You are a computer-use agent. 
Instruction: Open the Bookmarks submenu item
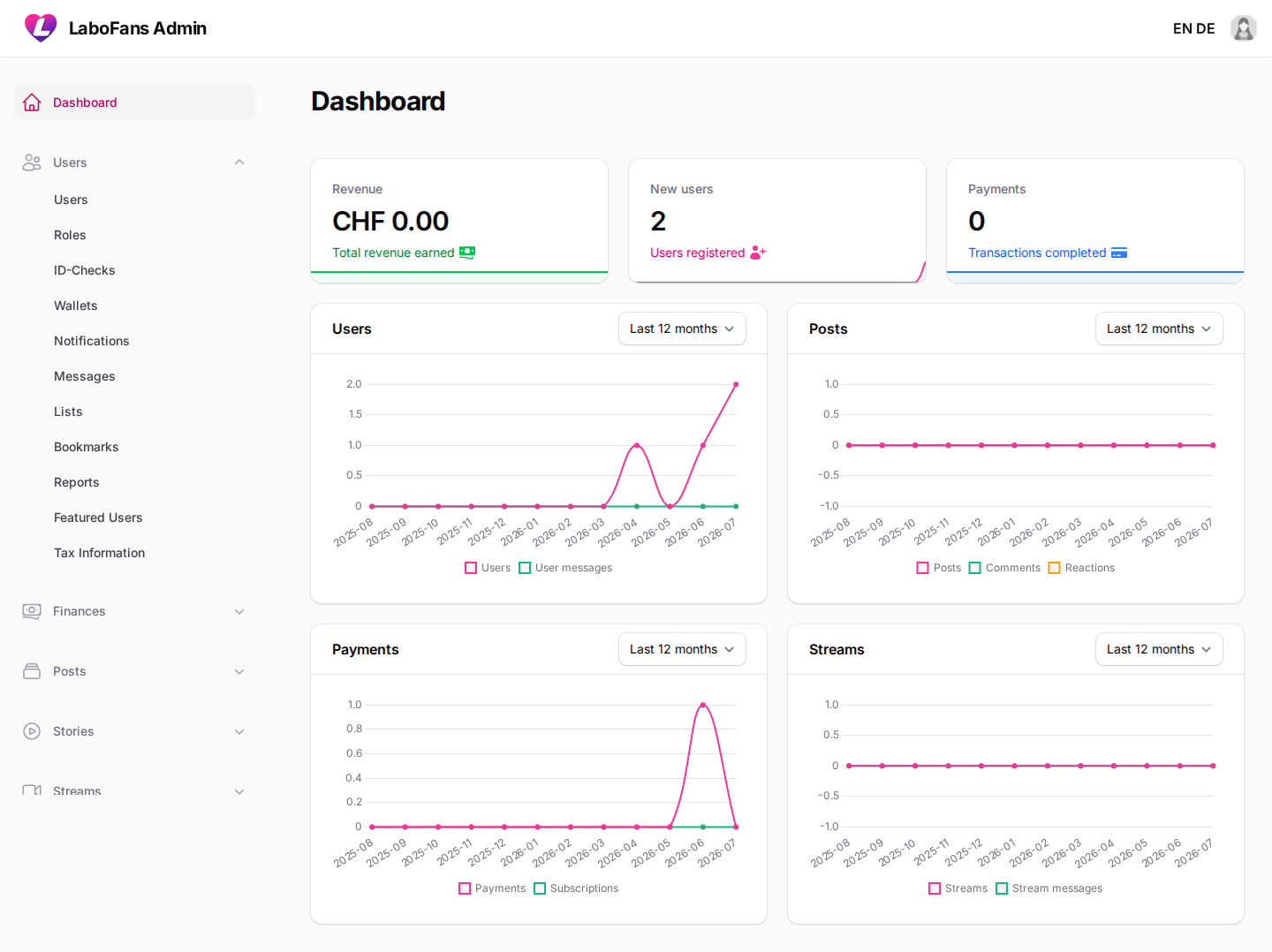pyautogui.click(x=87, y=447)
